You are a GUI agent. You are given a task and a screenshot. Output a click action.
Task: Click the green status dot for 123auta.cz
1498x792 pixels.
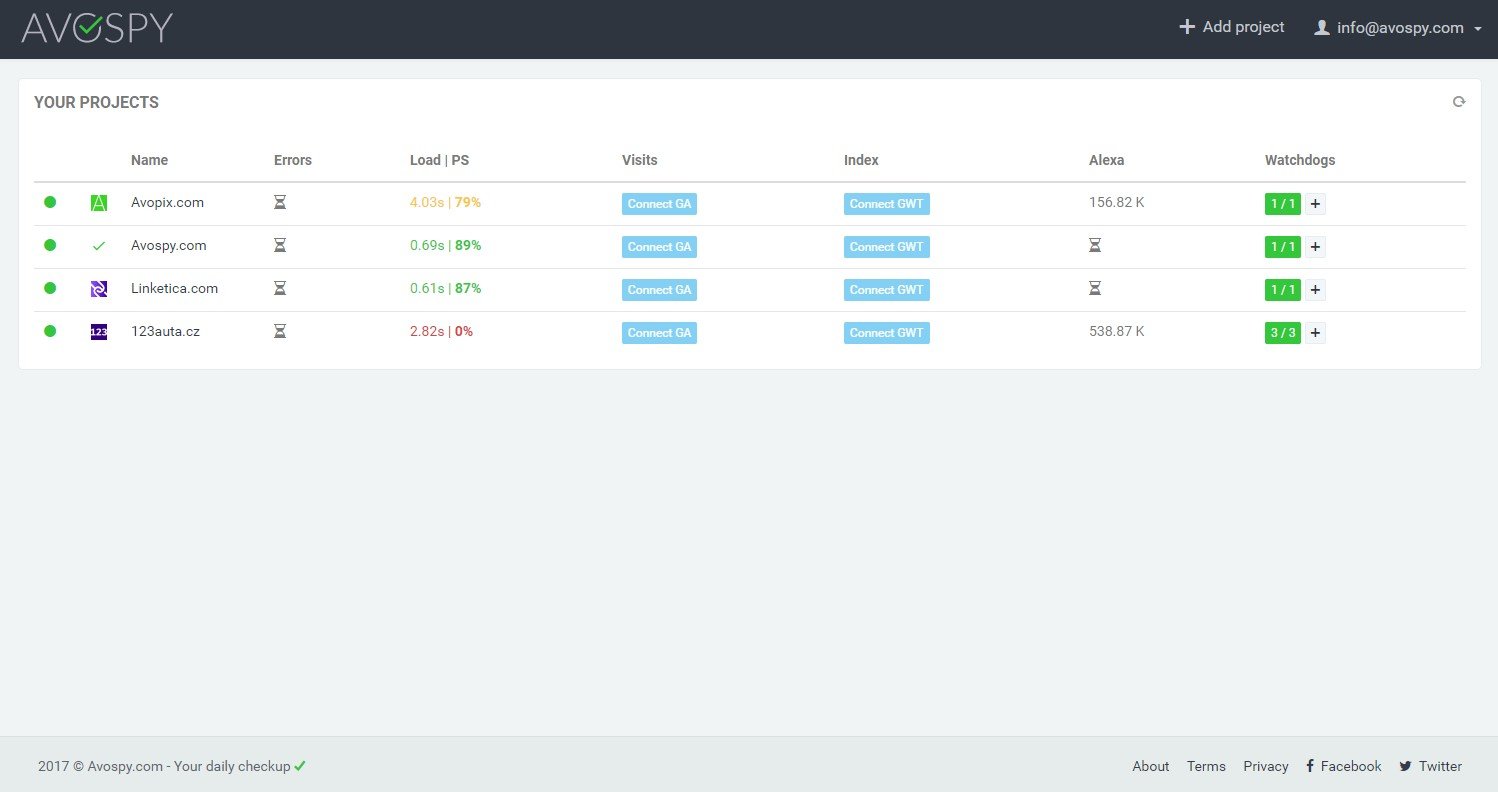tap(50, 331)
